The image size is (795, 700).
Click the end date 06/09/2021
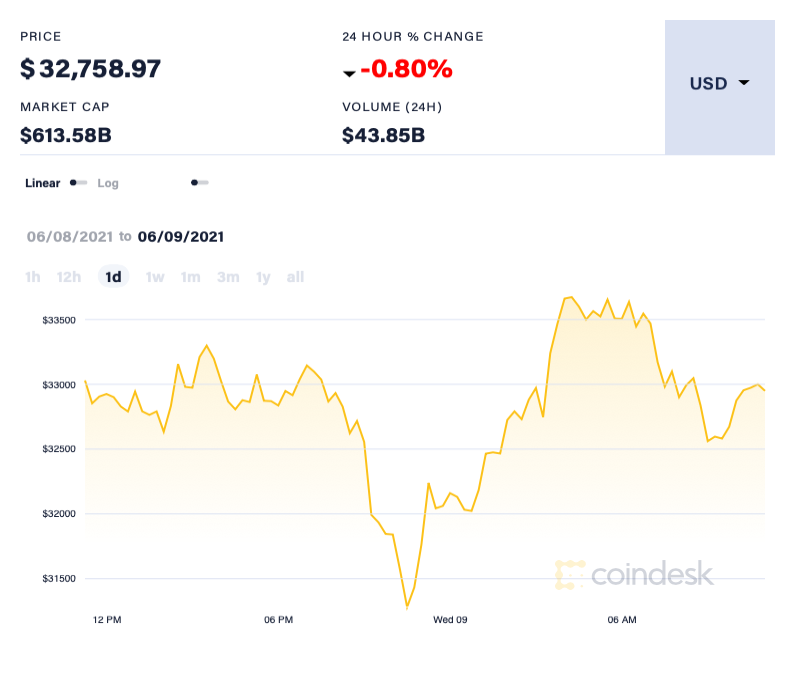point(181,237)
